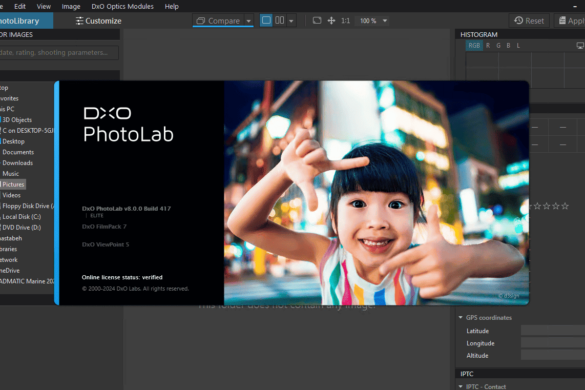The image size is (585, 390).
Task: Select Downloads folder
Action: (18, 163)
